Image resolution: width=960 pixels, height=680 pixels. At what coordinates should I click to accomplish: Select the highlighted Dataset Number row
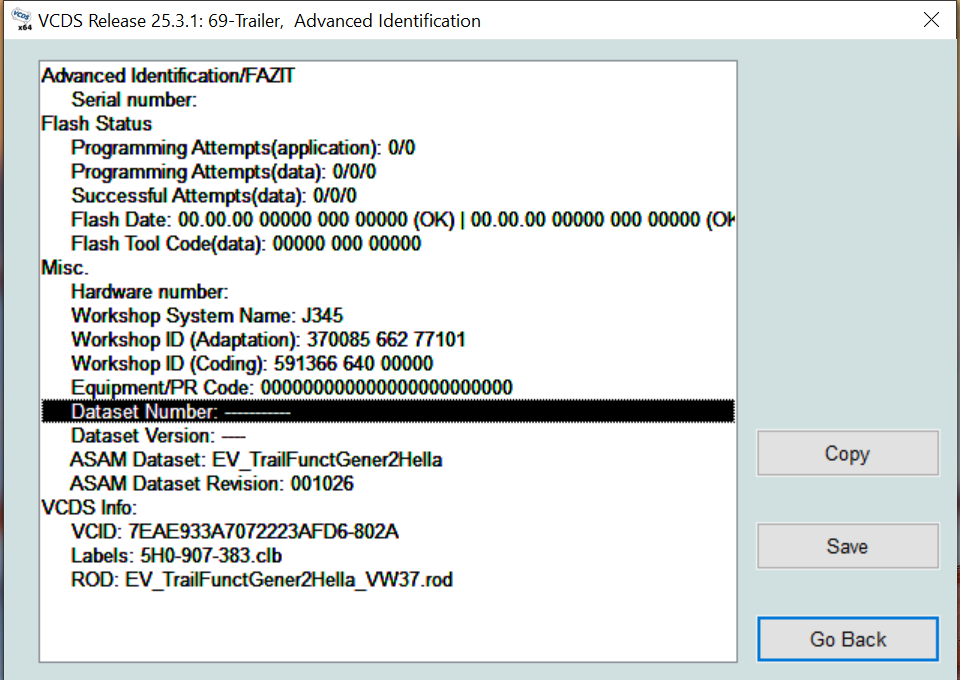coord(388,411)
